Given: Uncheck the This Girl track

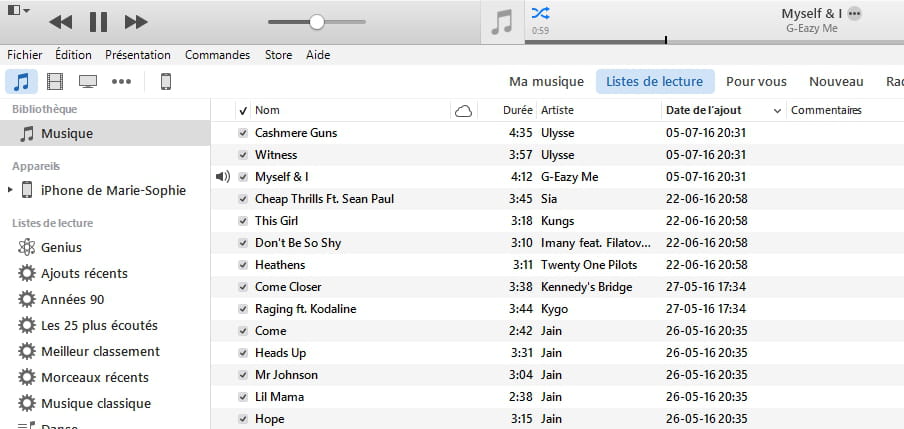Looking at the screenshot, I should pos(243,221).
